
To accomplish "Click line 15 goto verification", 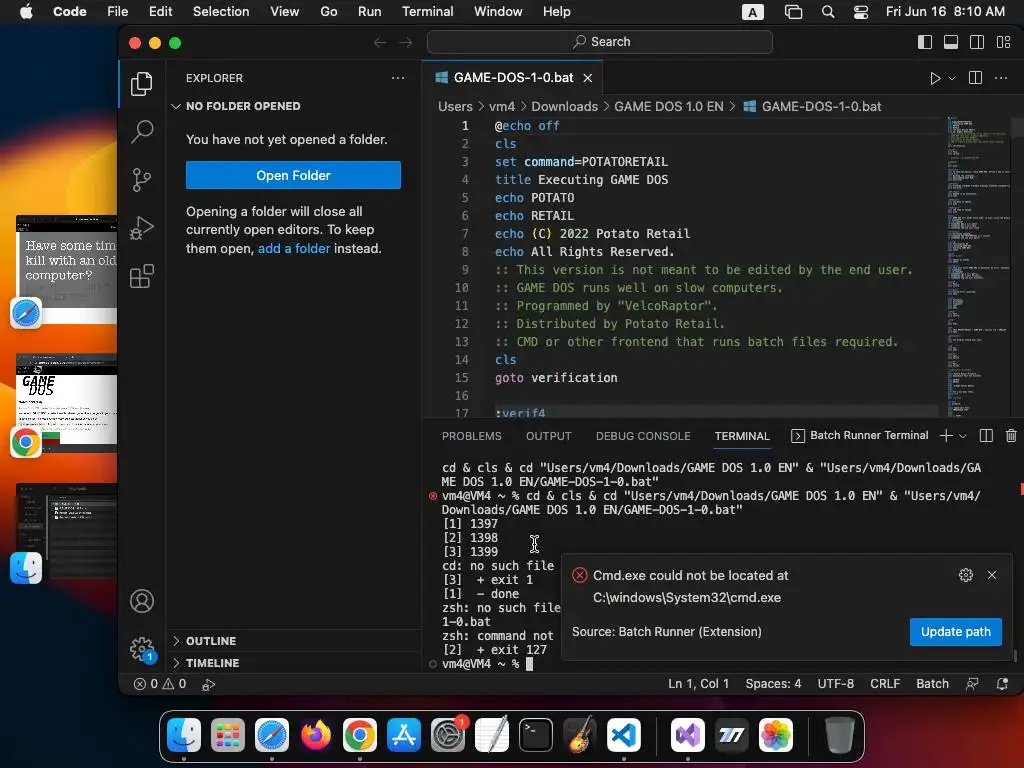I will [x=556, y=377].
